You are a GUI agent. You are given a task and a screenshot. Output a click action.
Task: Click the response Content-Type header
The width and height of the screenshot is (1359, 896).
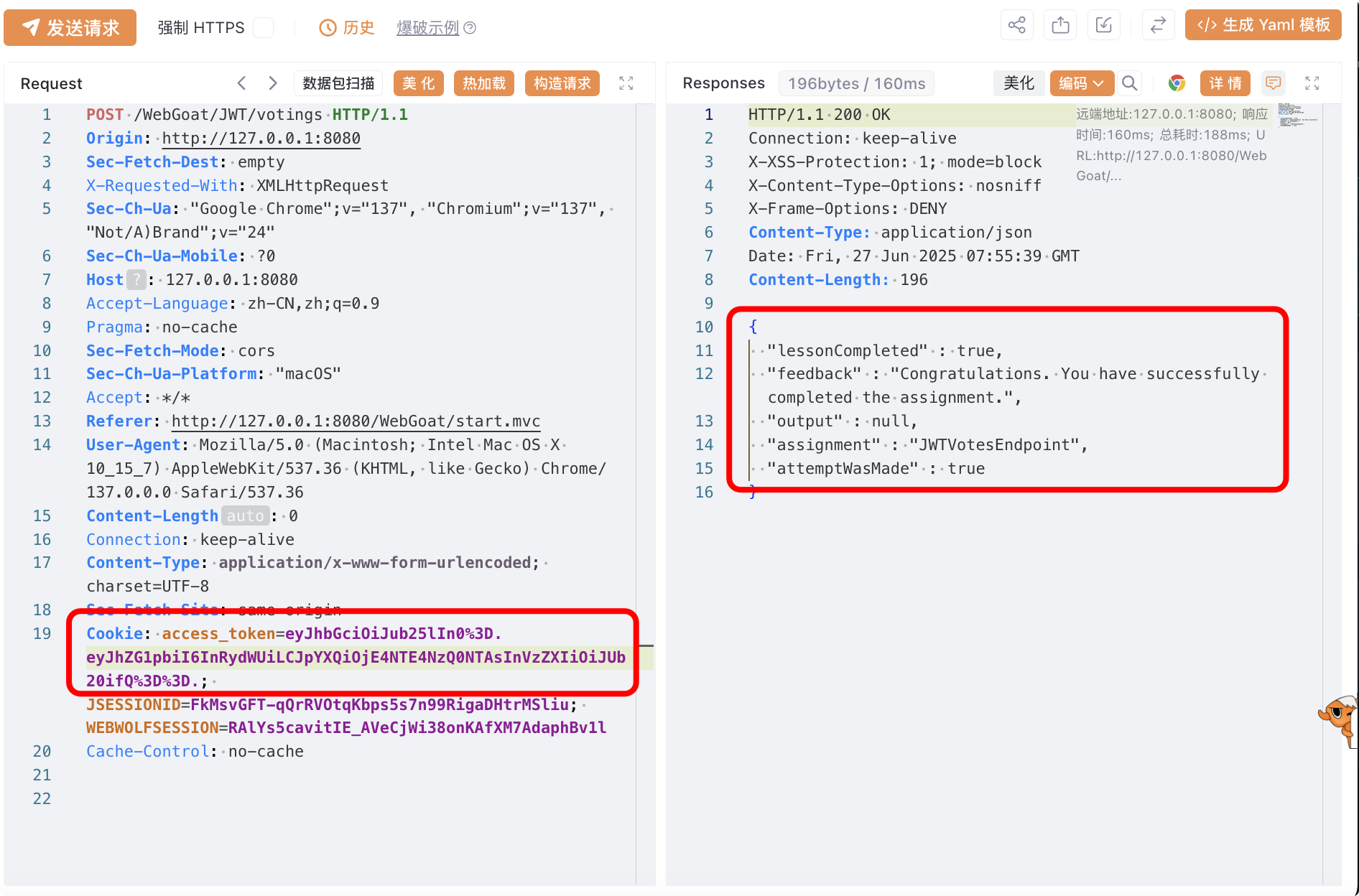[x=890, y=232]
